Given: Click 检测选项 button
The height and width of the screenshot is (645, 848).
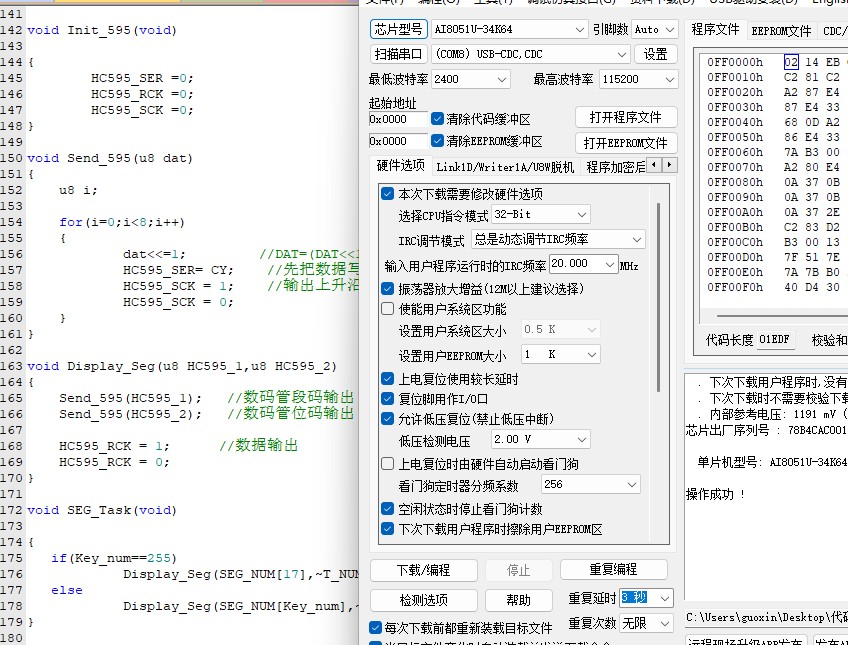Looking at the screenshot, I should point(423,600).
